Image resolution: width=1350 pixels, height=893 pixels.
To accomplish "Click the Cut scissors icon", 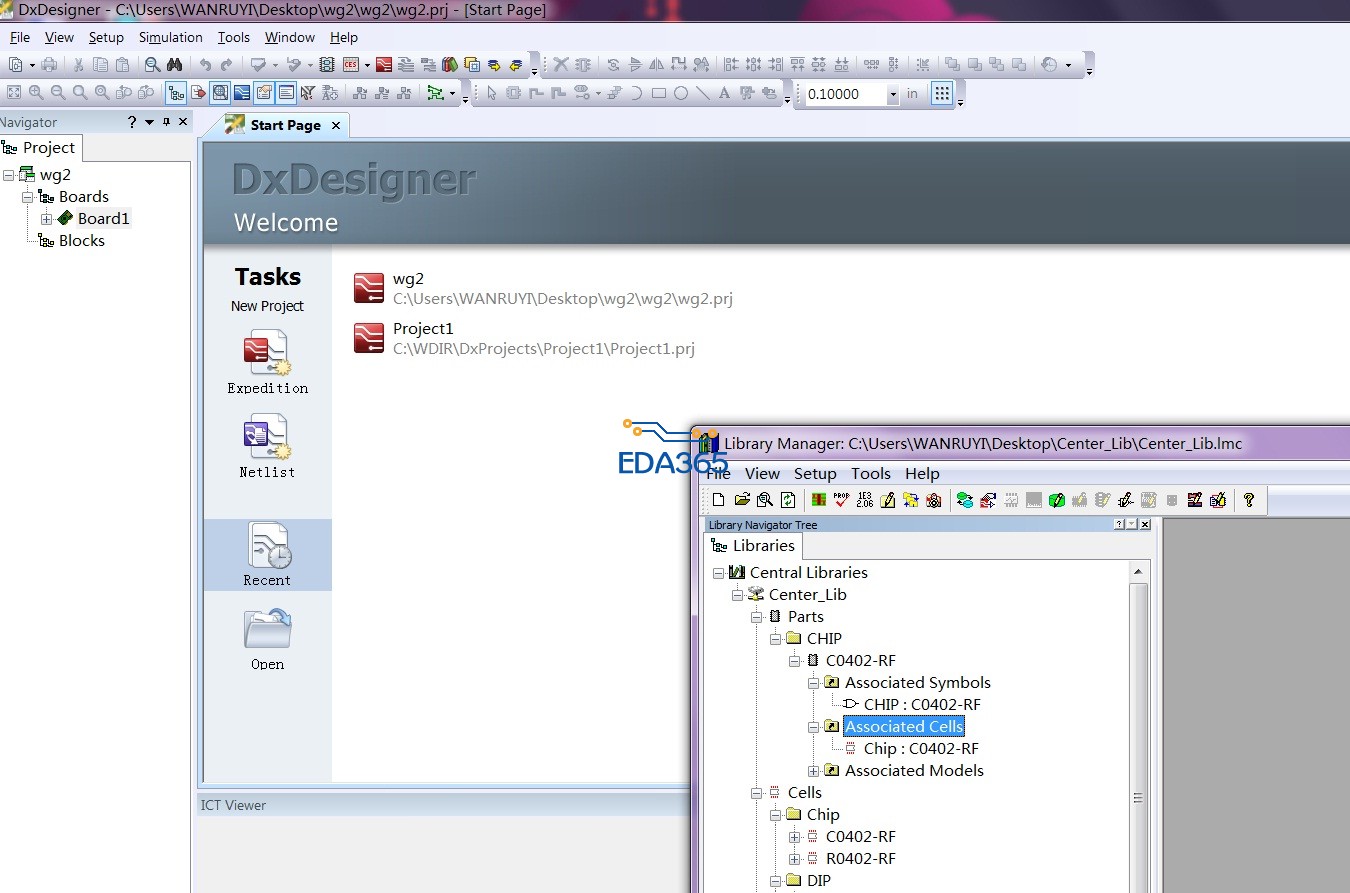I will tap(78, 65).
